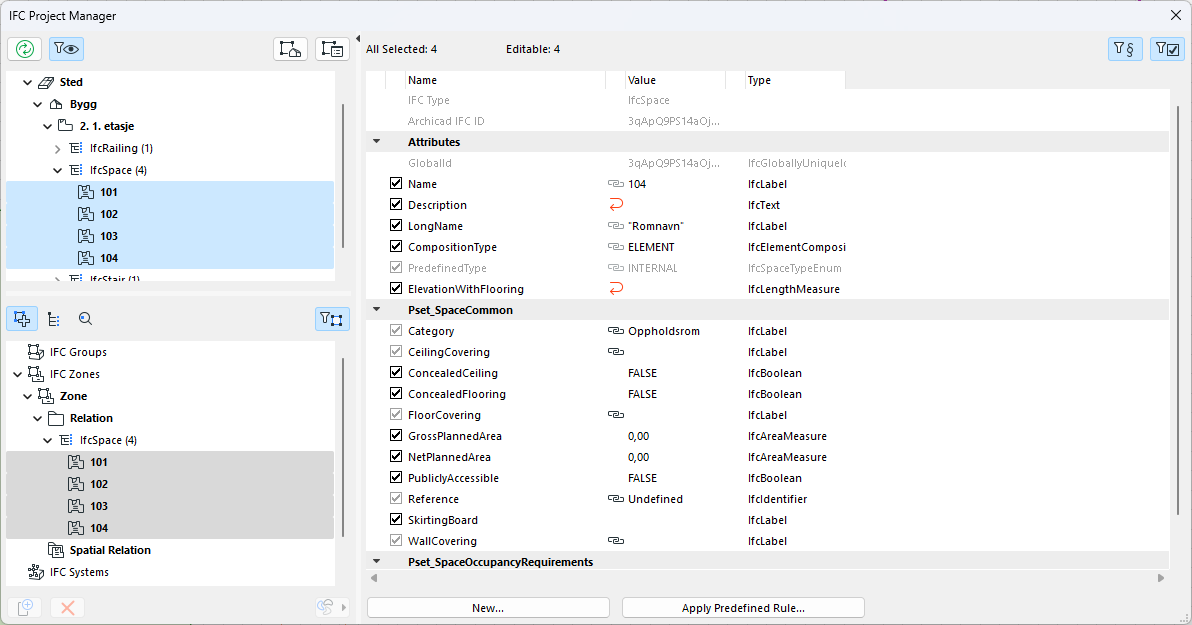The width and height of the screenshot is (1192, 625).
Task: Collapse the Attributes section
Action: point(377,142)
